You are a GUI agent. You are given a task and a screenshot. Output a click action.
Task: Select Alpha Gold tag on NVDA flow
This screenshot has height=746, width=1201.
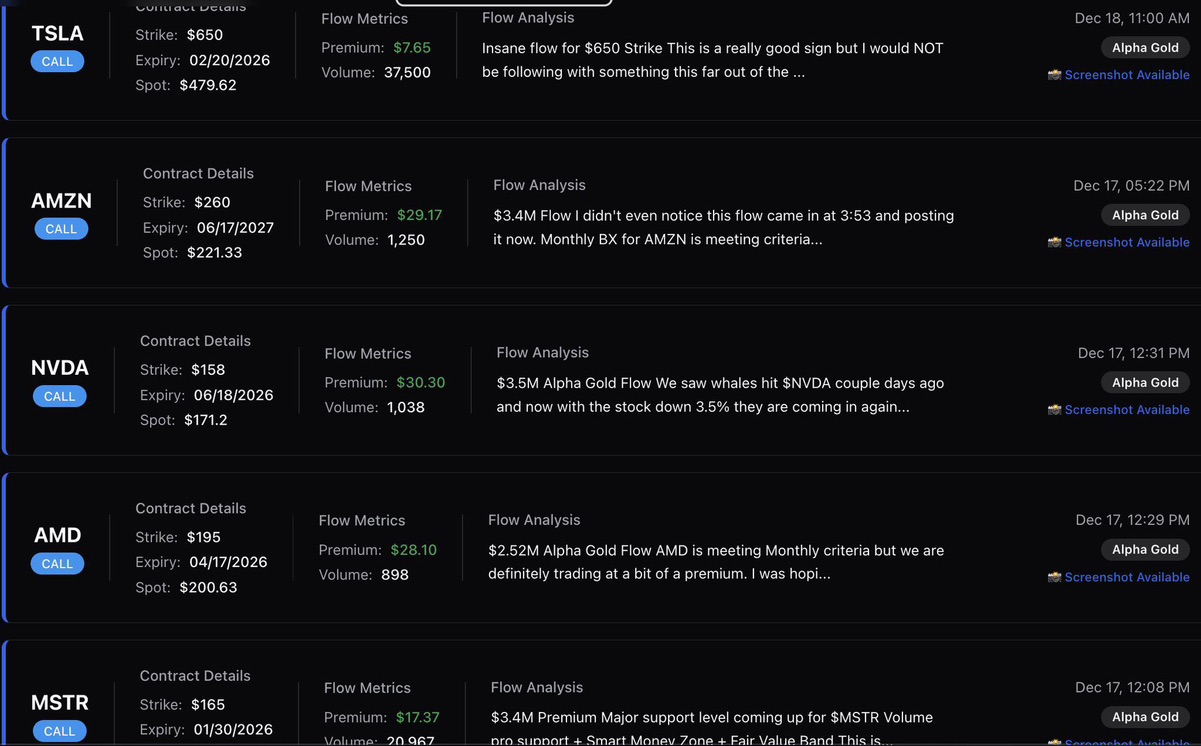pyautogui.click(x=1145, y=382)
